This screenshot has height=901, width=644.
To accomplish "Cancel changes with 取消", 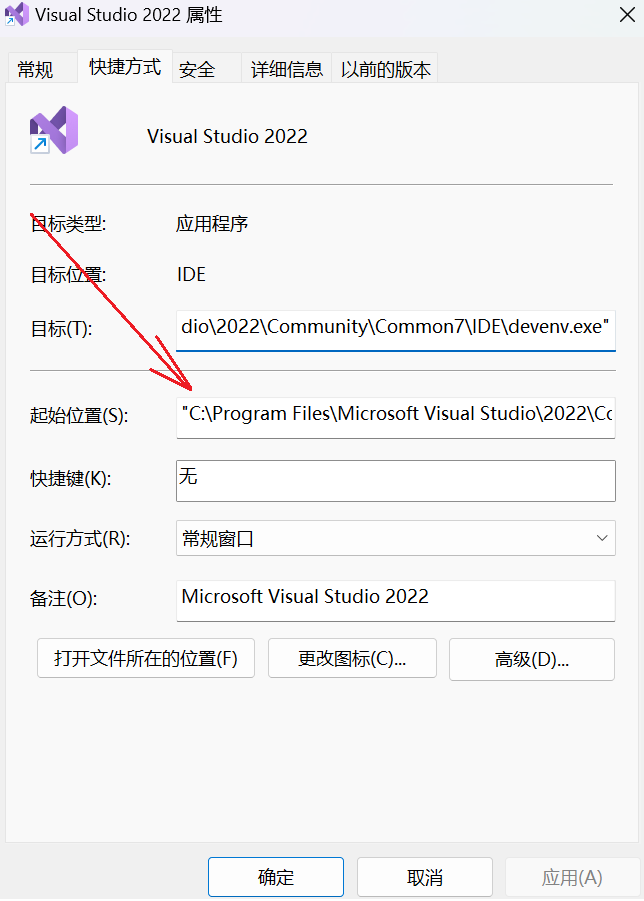I will pyautogui.click(x=425, y=877).
